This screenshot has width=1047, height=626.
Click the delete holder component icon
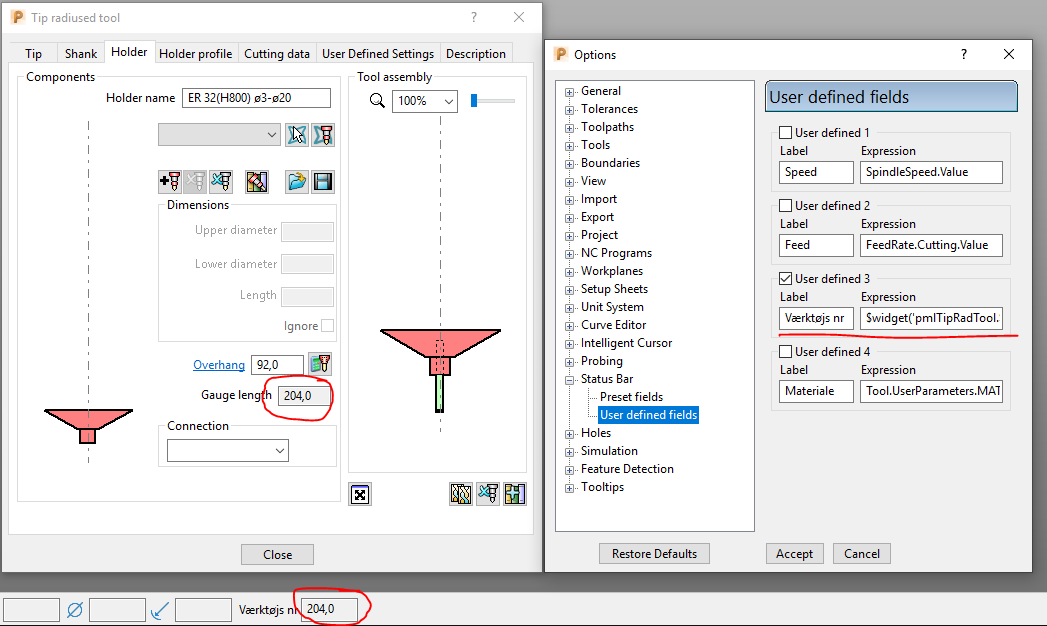click(x=220, y=181)
